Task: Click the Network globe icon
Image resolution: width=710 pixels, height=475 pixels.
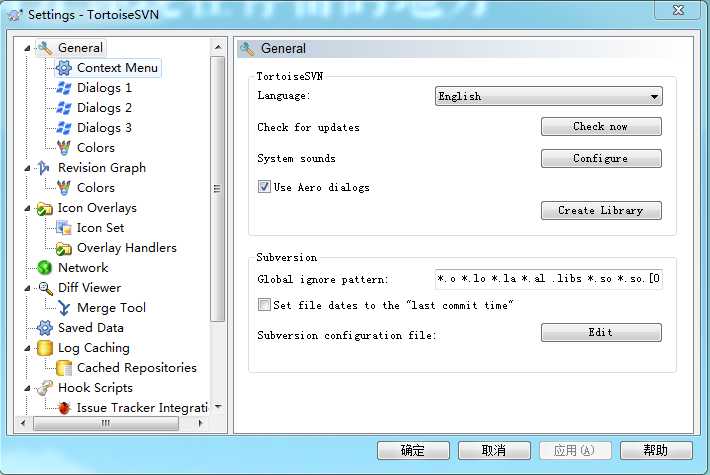Action: [45, 268]
